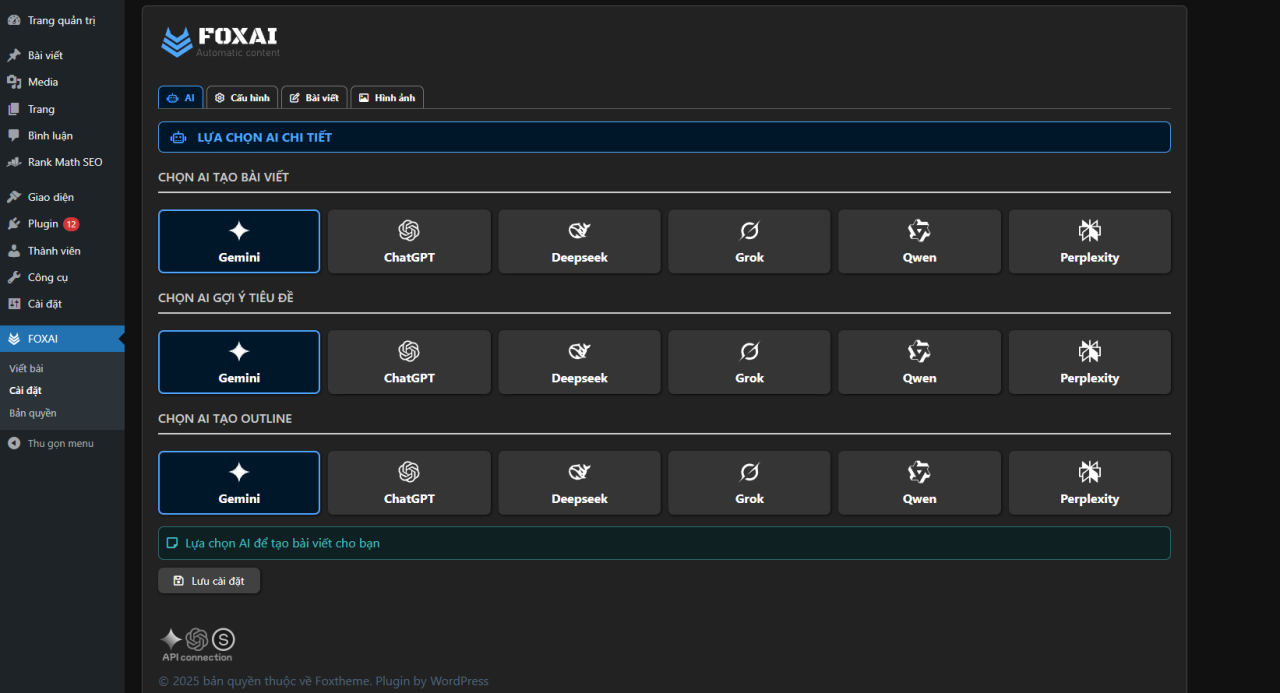
Task: Click the Grok icon under article creation
Action: pyautogui.click(x=749, y=231)
